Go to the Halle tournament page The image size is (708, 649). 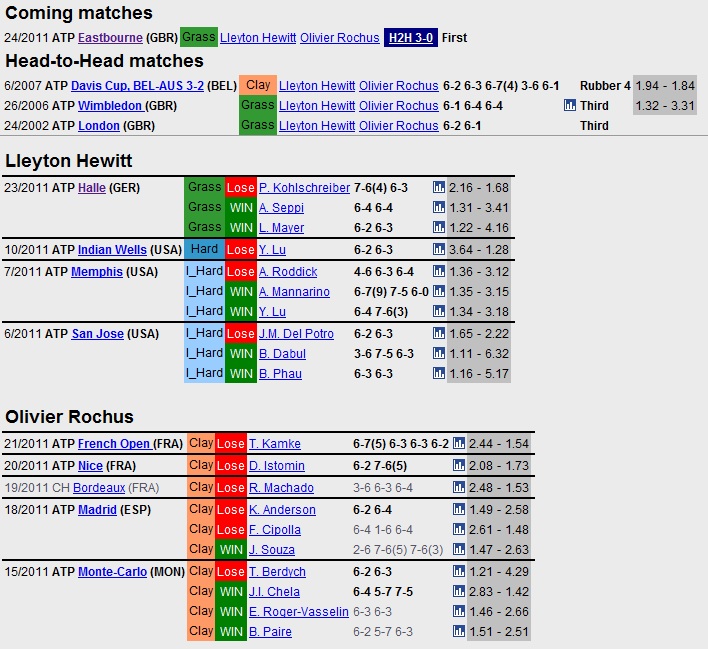pyautogui.click(x=92, y=188)
